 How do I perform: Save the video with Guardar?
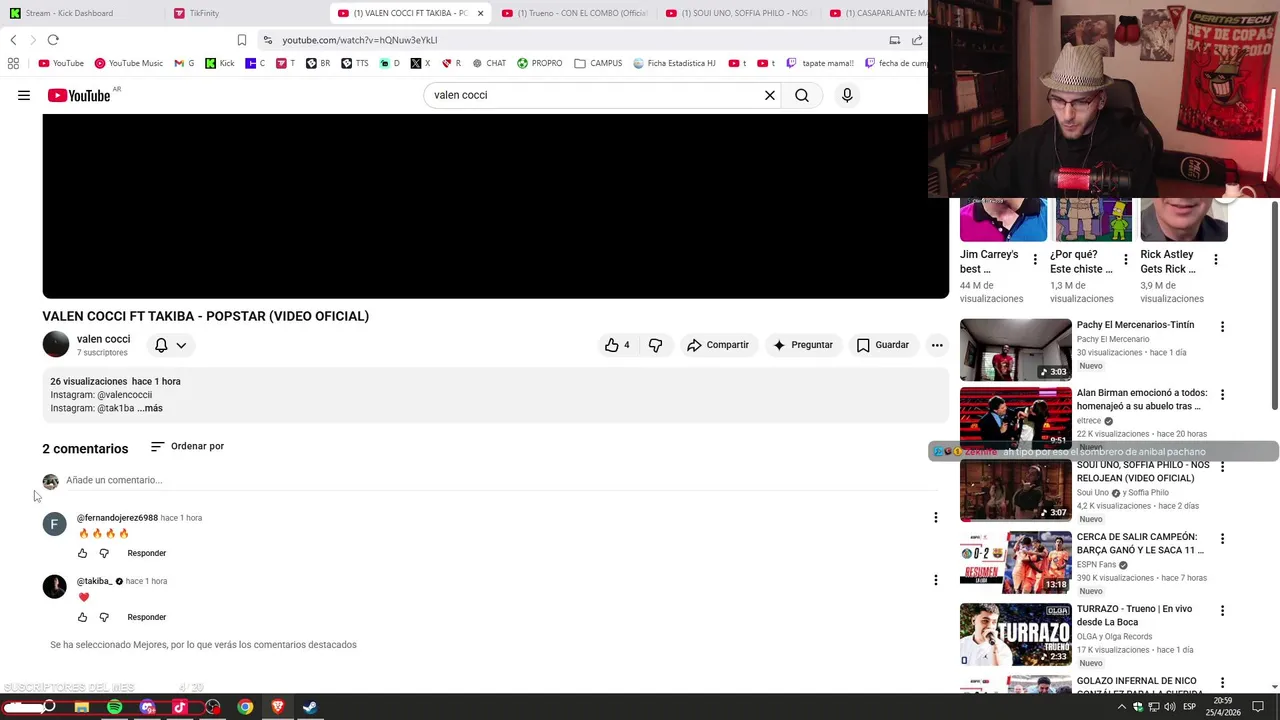point(883,345)
